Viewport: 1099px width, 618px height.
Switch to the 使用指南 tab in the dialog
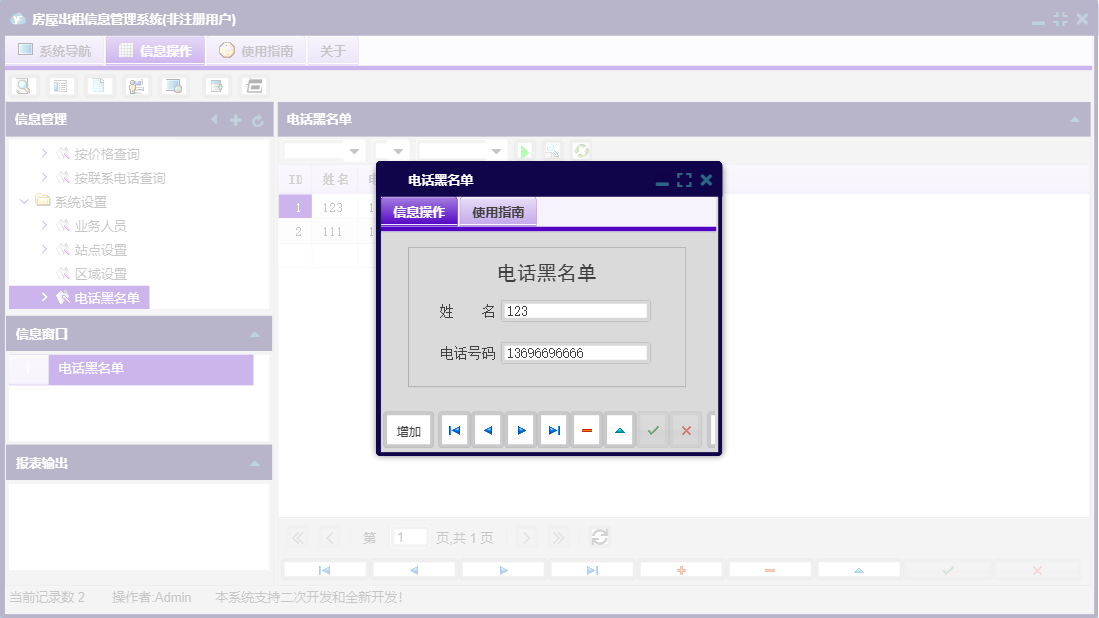pos(498,212)
